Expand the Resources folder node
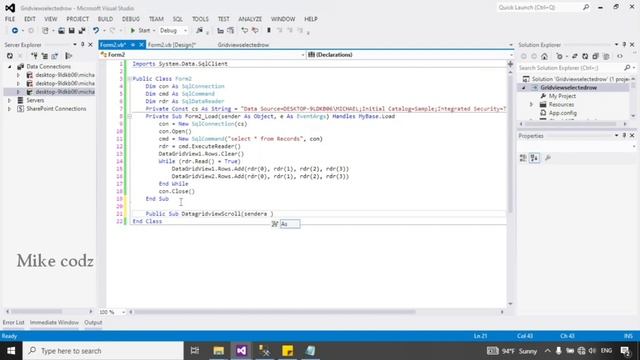Screen dimensions: 640x360 pos(531,105)
